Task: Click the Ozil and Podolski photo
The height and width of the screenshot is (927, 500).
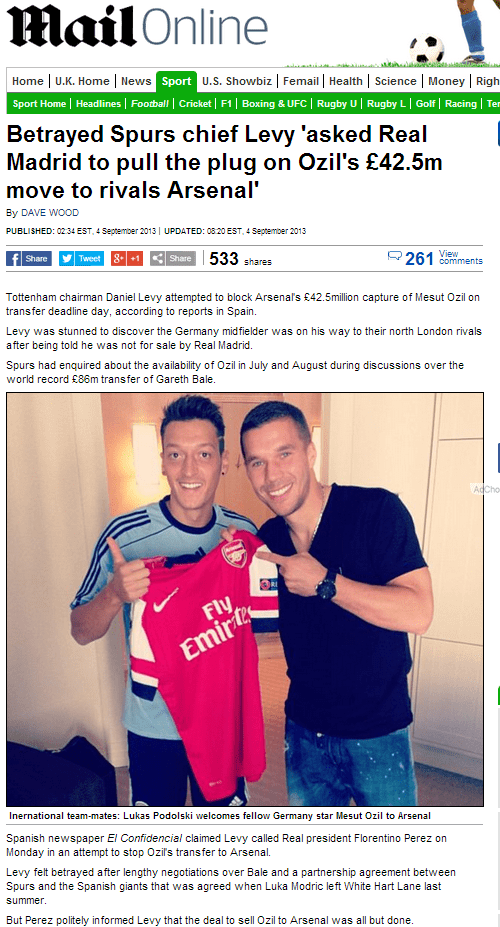Action: 245,599
